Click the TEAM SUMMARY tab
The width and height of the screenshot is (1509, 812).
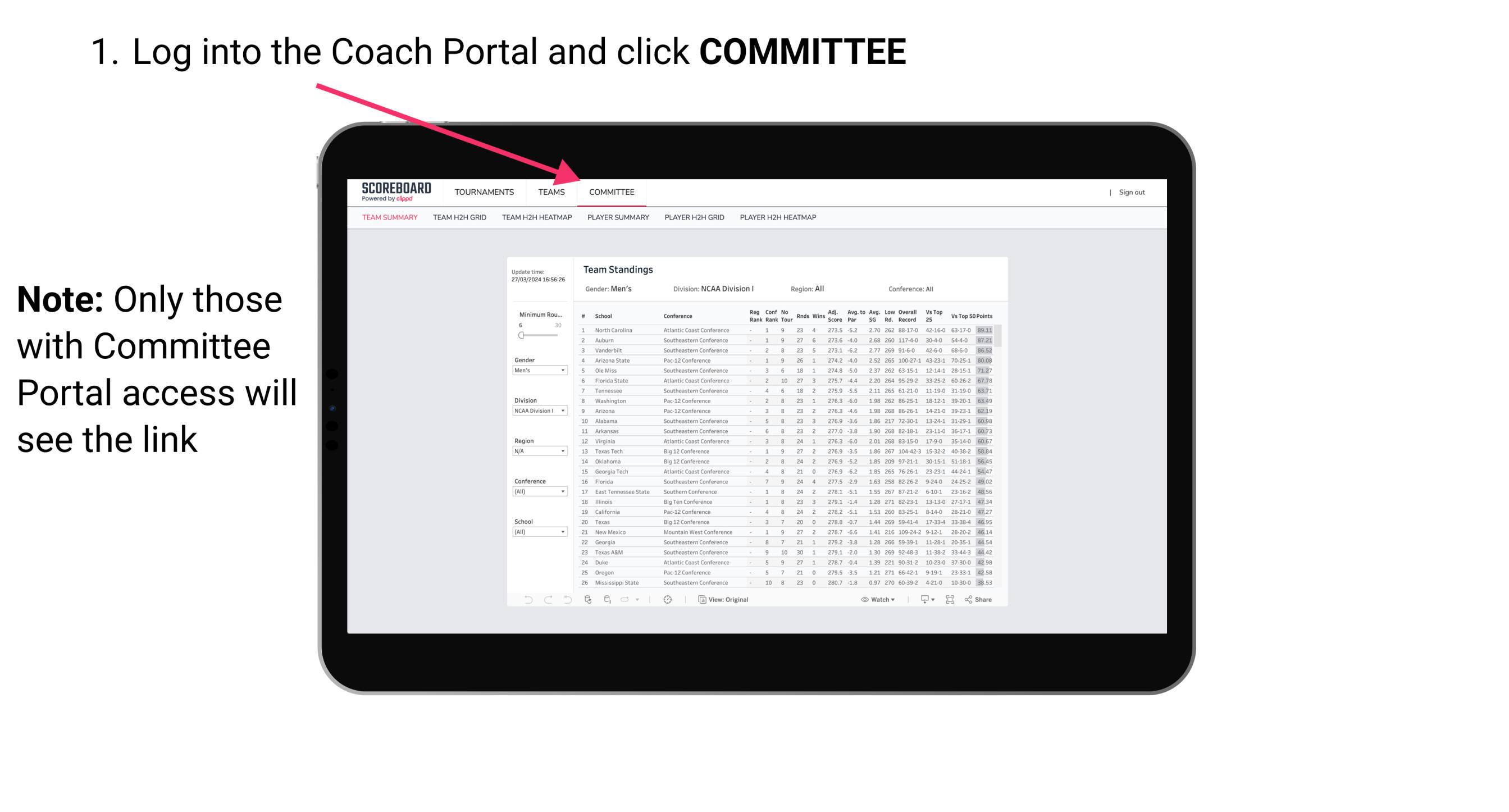point(390,219)
